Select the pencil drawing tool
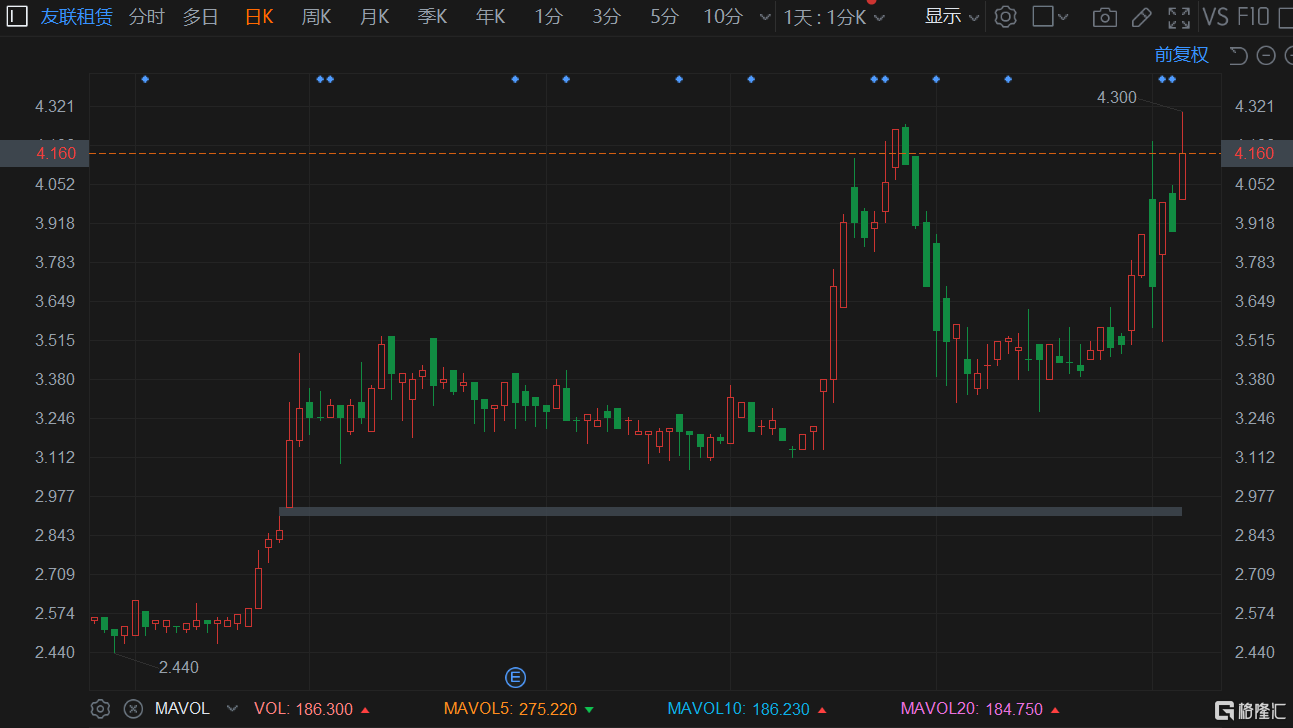Image resolution: width=1293 pixels, height=728 pixels. pyautogui.click(x=1141, y=16)
